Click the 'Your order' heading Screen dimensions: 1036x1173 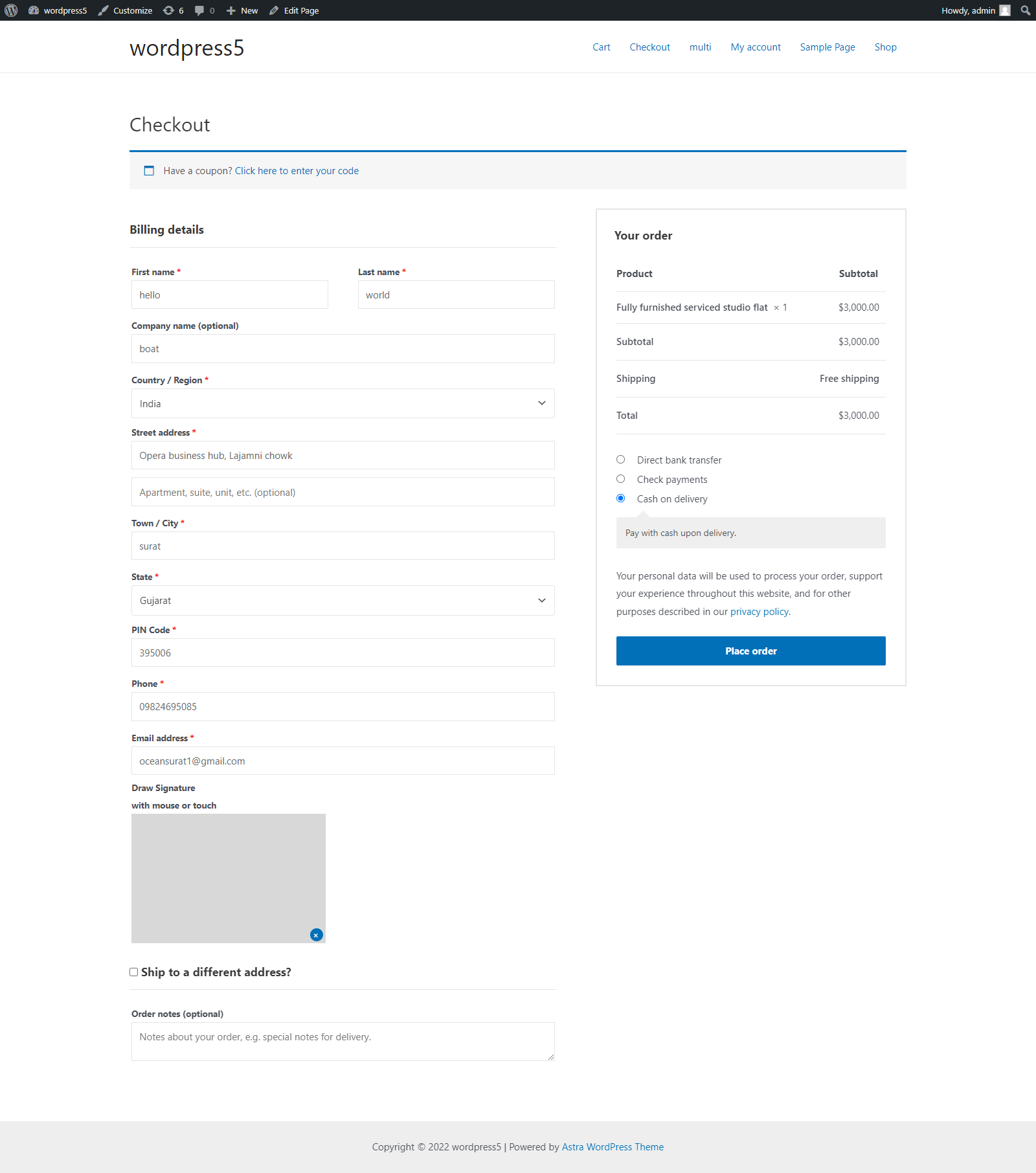(644, 236)
